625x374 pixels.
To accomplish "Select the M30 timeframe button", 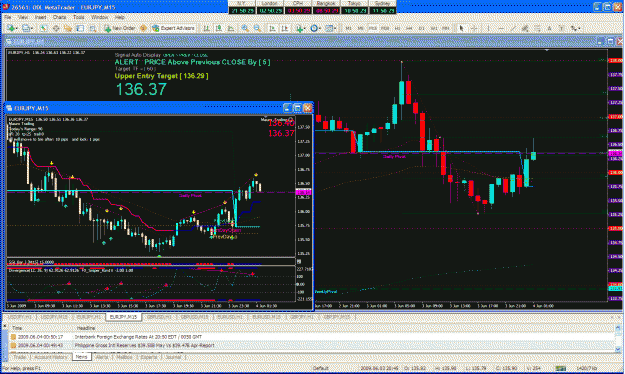I will tap(385, 28).
